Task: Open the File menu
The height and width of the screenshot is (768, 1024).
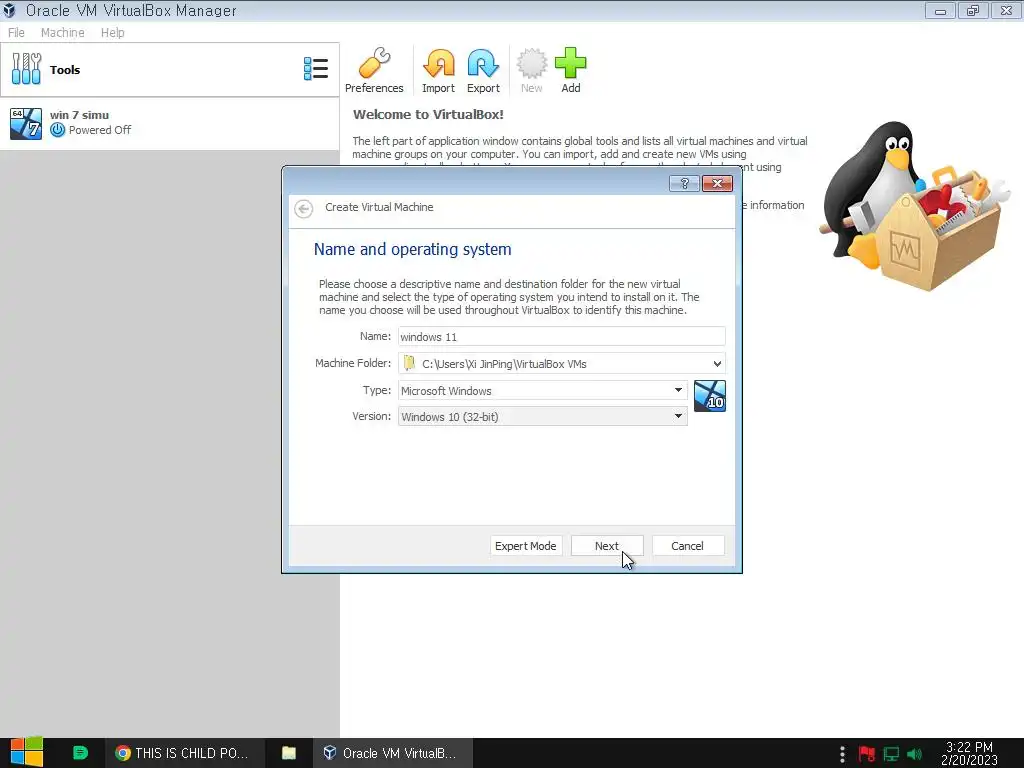Action: tap(16, 33)
